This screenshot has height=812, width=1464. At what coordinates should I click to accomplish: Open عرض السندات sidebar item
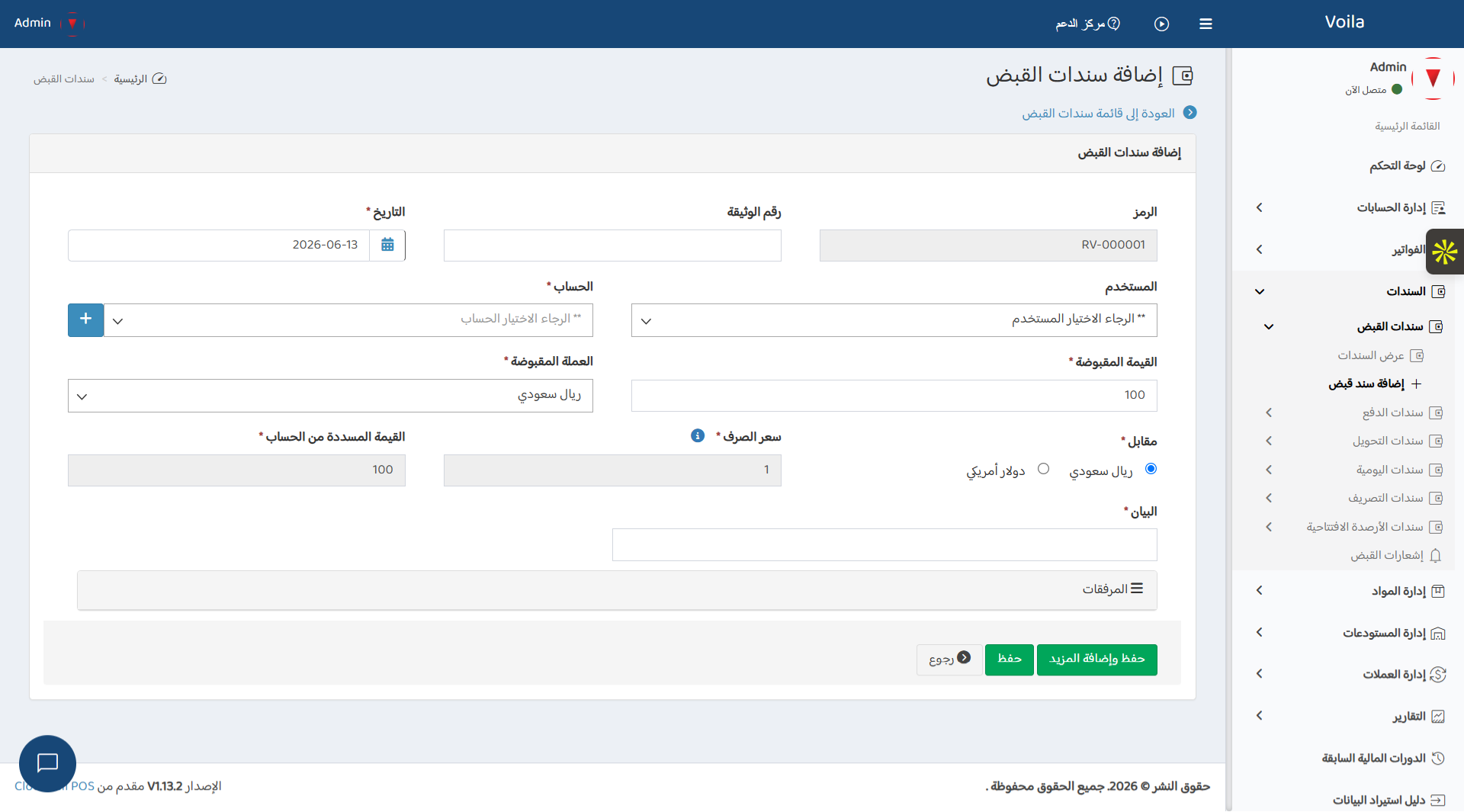1380,355
